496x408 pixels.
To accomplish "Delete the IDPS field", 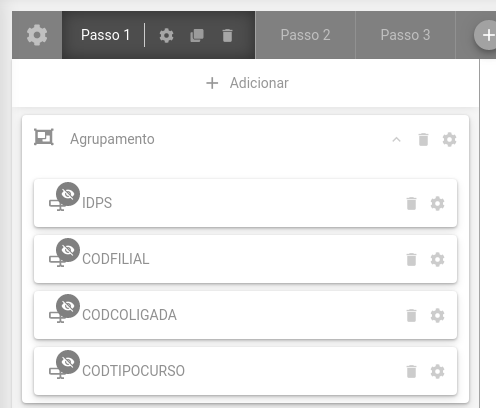I will coord(411,203).
